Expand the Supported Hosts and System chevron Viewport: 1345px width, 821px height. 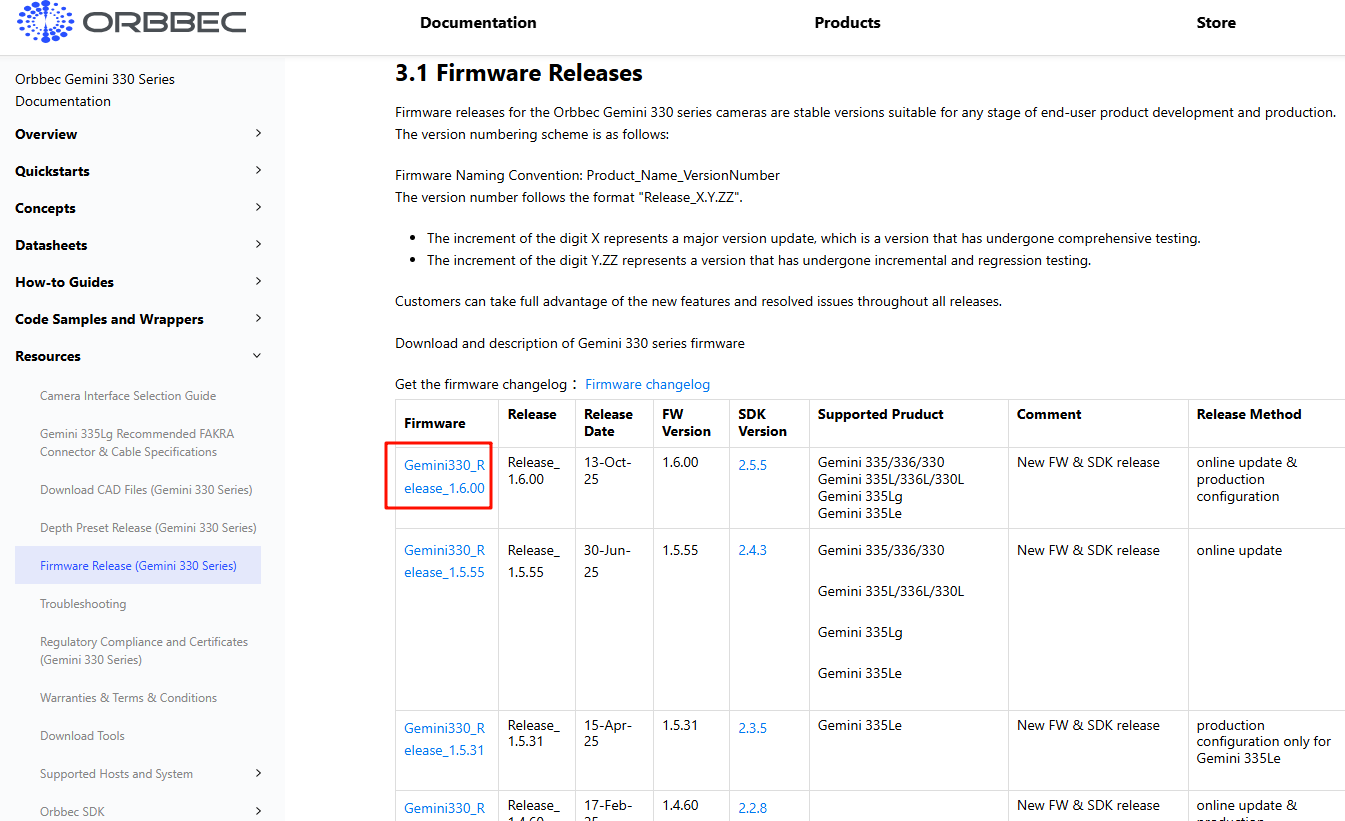pos(258,773)
